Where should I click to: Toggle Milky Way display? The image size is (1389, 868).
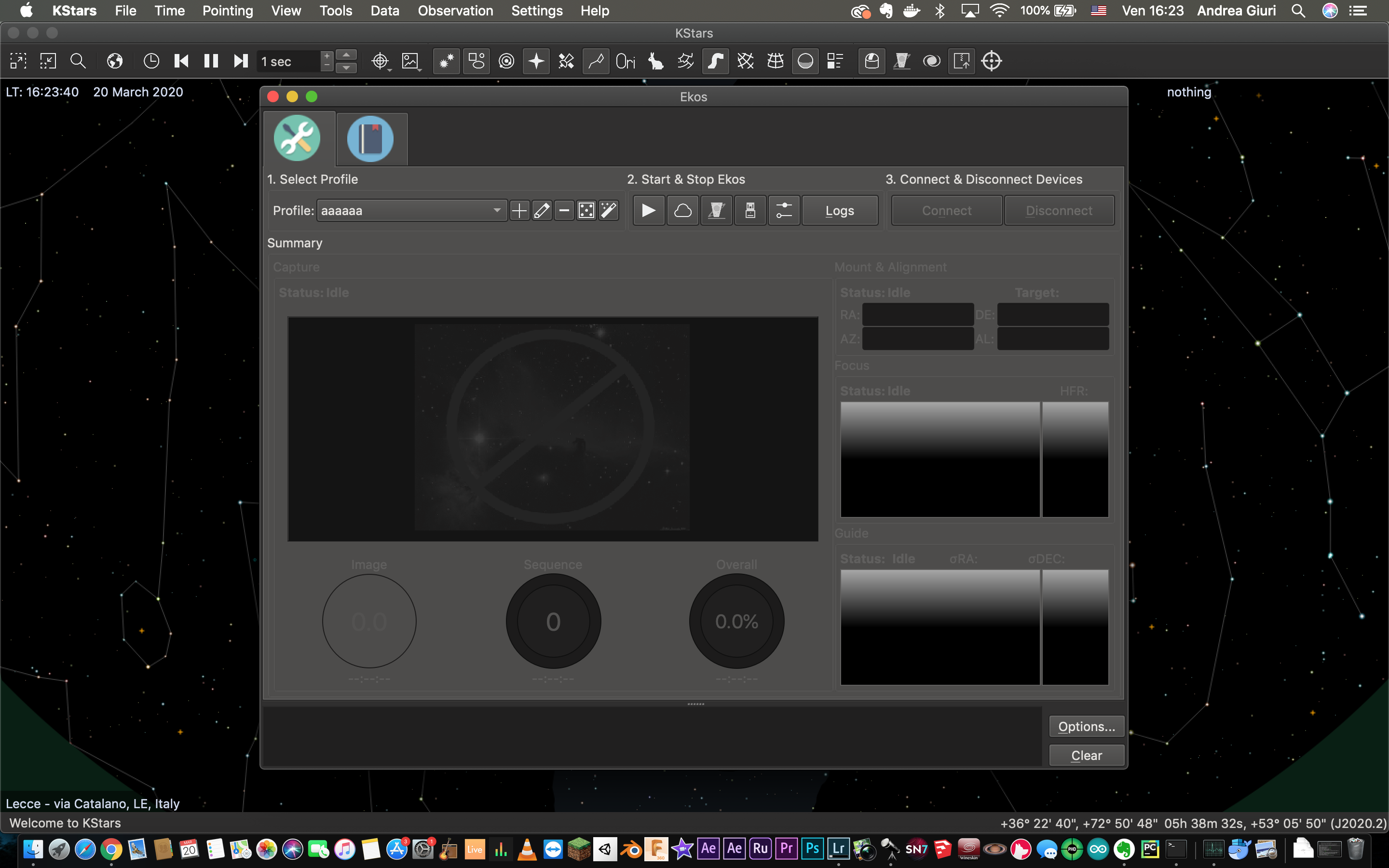(x=715, y=61)
